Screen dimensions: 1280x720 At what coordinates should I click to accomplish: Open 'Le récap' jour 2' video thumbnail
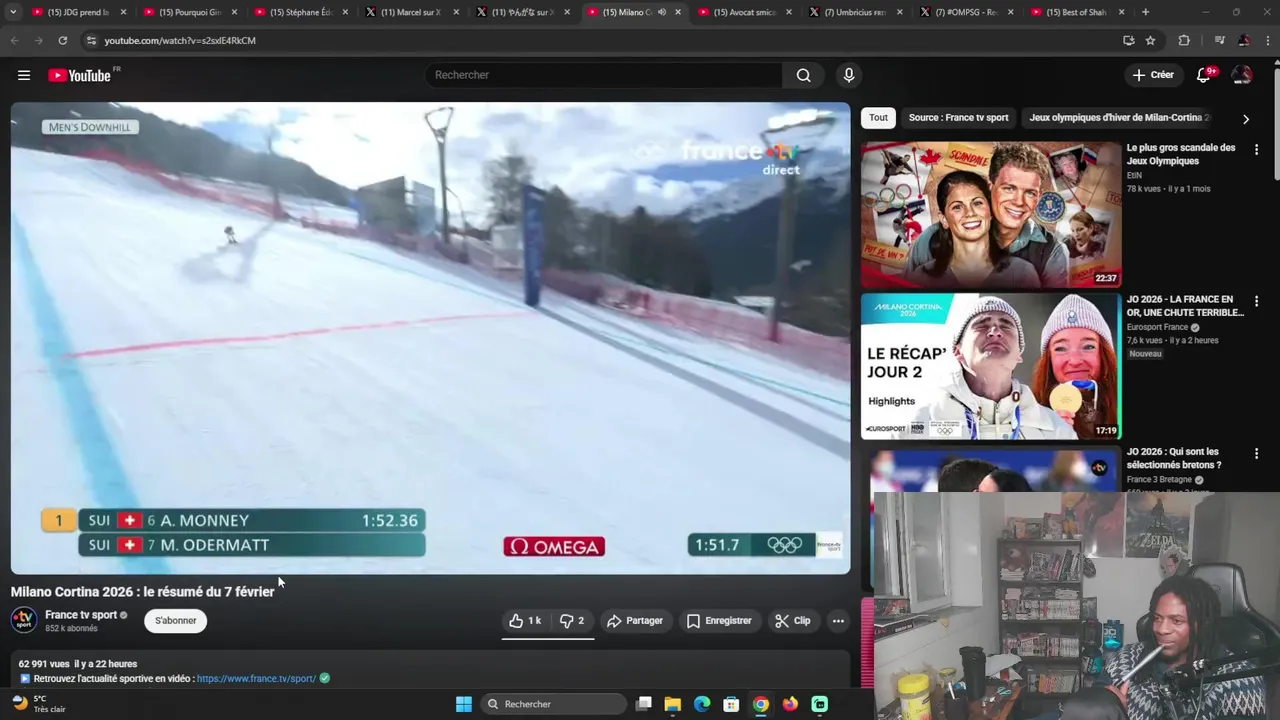[x=991, y=366]
